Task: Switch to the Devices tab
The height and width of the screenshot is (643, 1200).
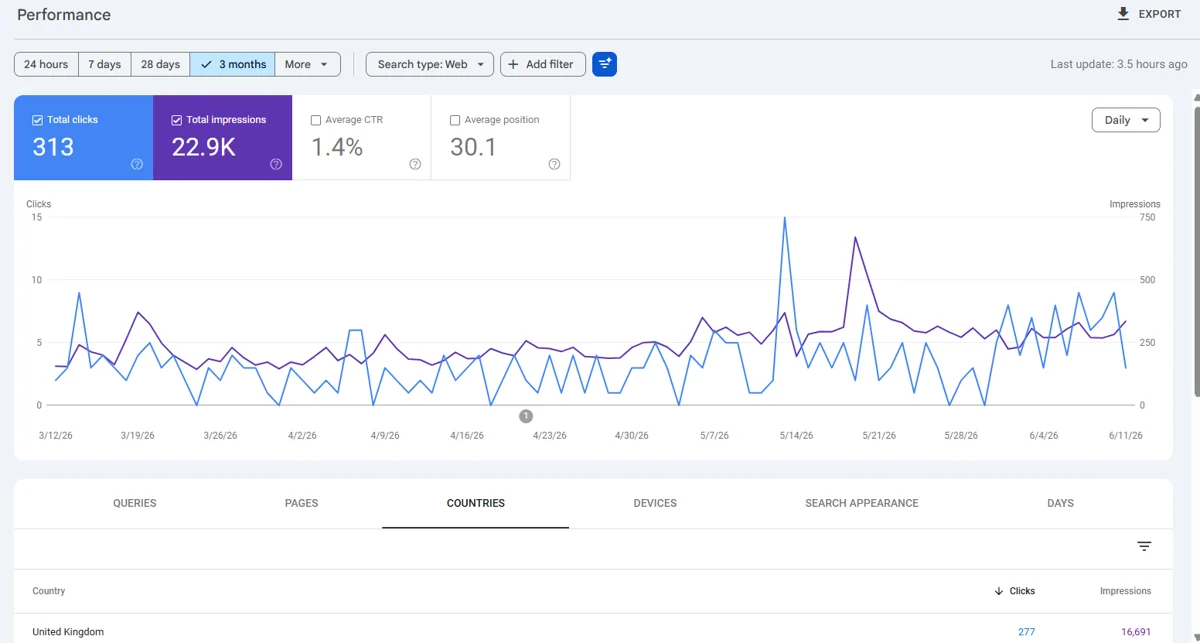Action: [655, 503]
